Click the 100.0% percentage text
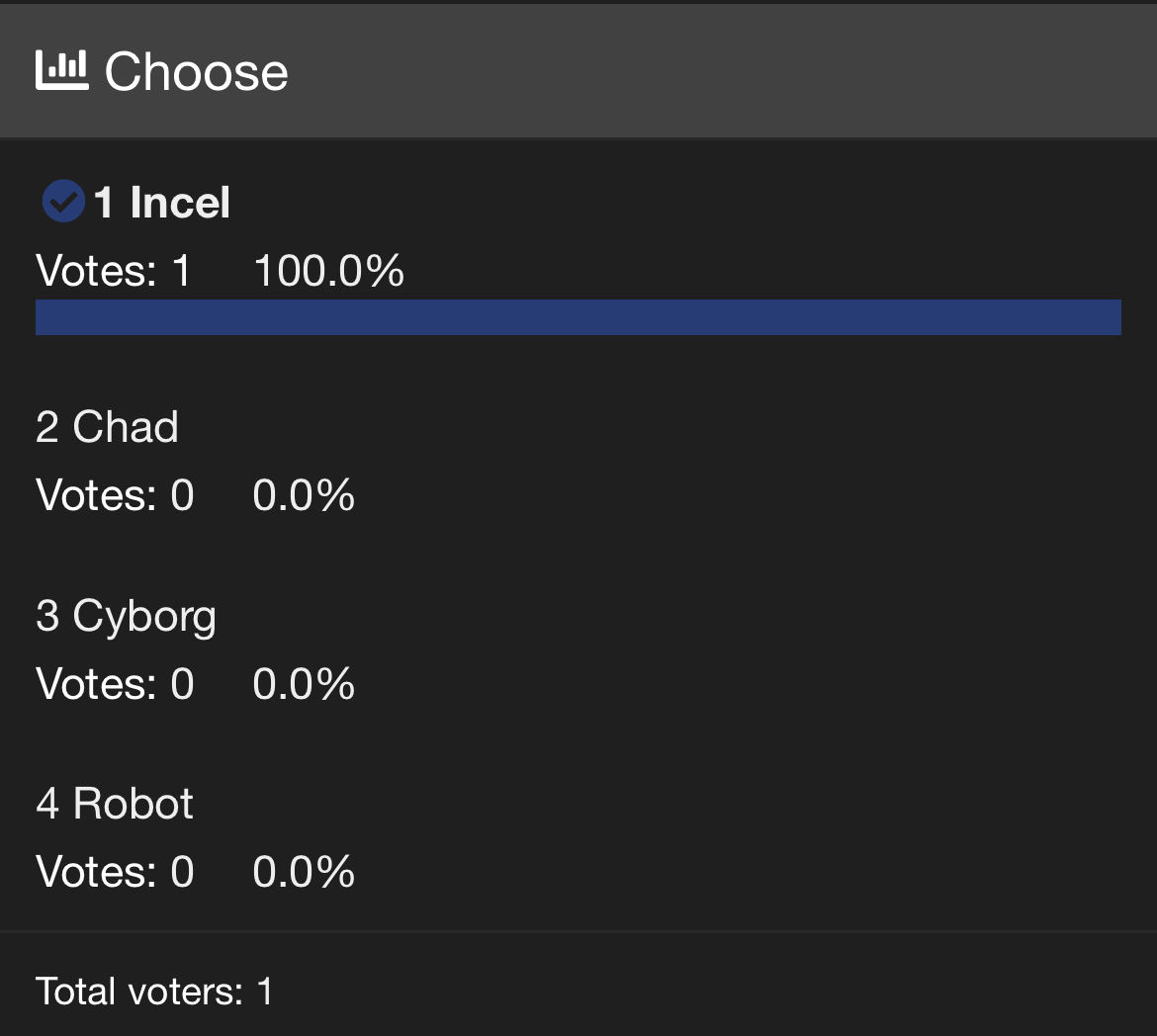The height and width of the screenshot is (1036, 1157). click(x=328, y=271)
